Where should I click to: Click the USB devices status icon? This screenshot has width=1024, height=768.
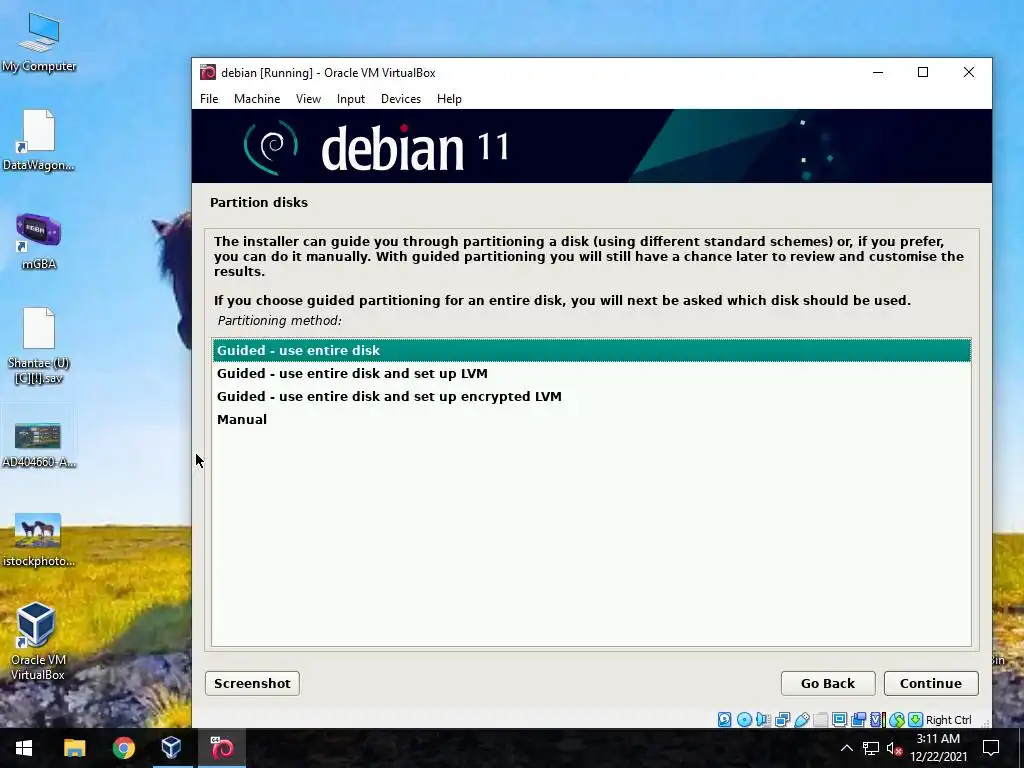[802, 720]
